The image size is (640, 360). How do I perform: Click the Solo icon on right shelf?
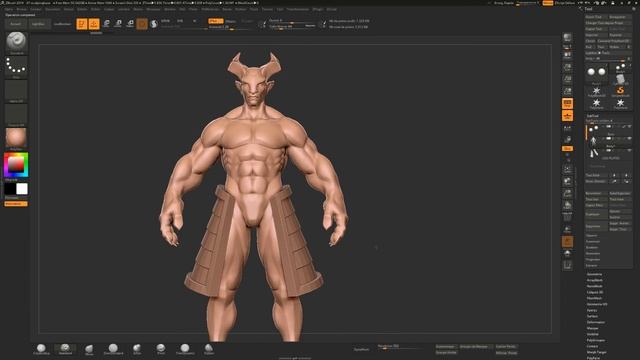[567, 254]
